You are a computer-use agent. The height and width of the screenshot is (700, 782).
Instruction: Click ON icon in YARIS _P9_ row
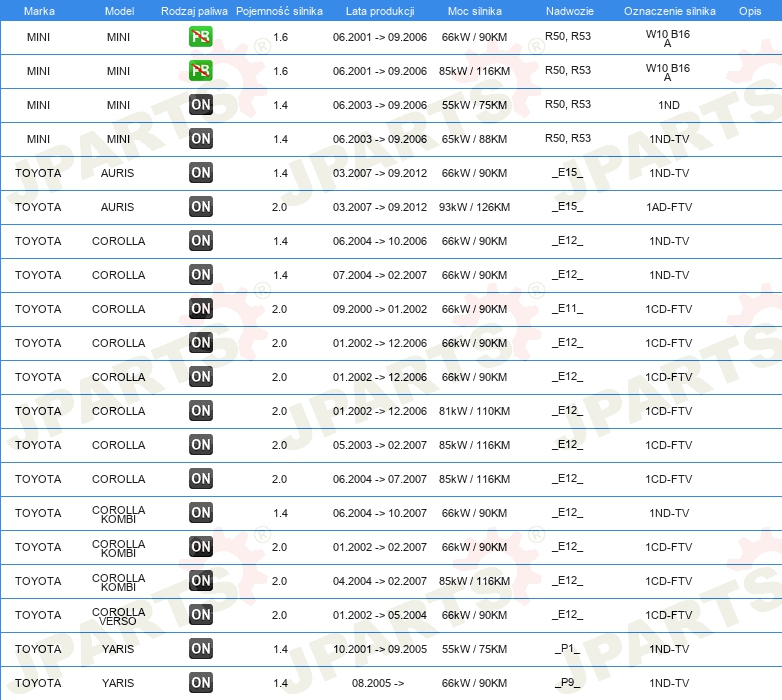tap(201, 683)
